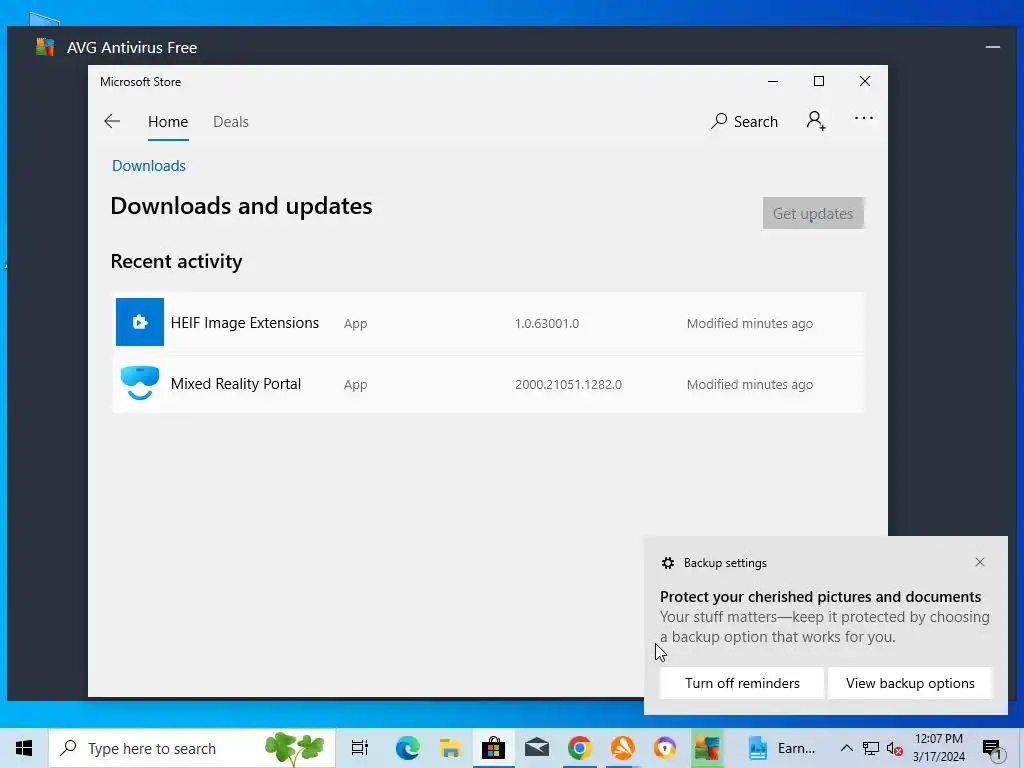Click View backup options
1024x768 pixels.
(x=910, y=683)
